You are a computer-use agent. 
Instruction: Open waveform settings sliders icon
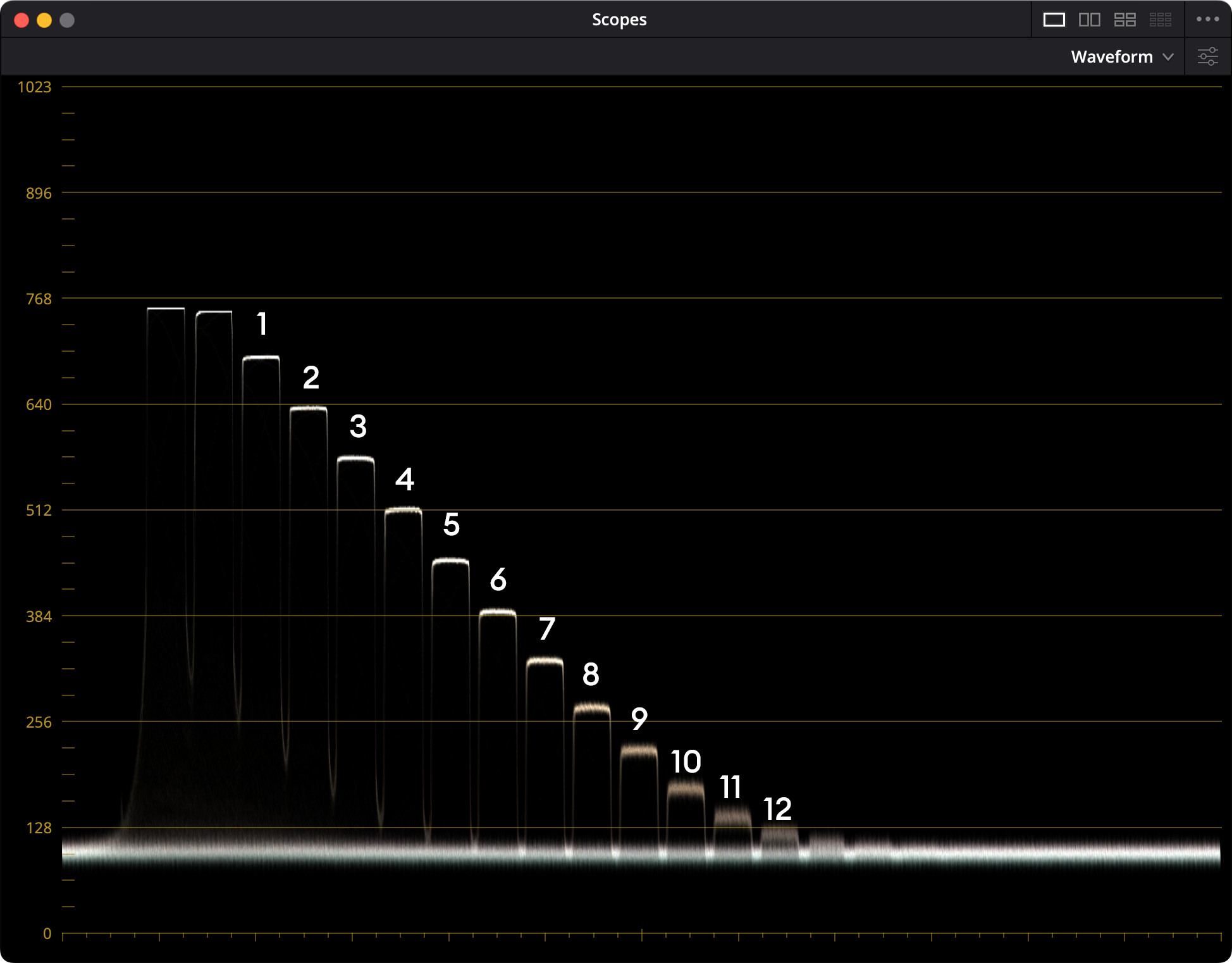point(1207,56)
